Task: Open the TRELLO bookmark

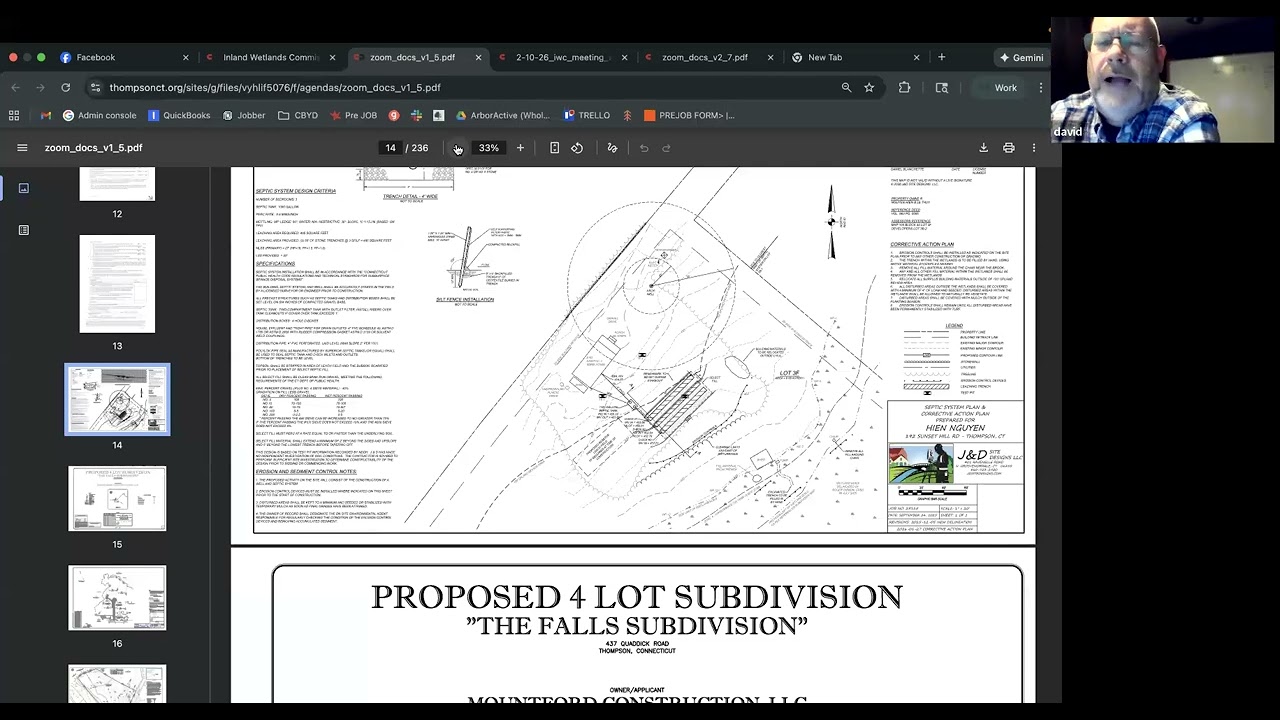Action: 586,115
